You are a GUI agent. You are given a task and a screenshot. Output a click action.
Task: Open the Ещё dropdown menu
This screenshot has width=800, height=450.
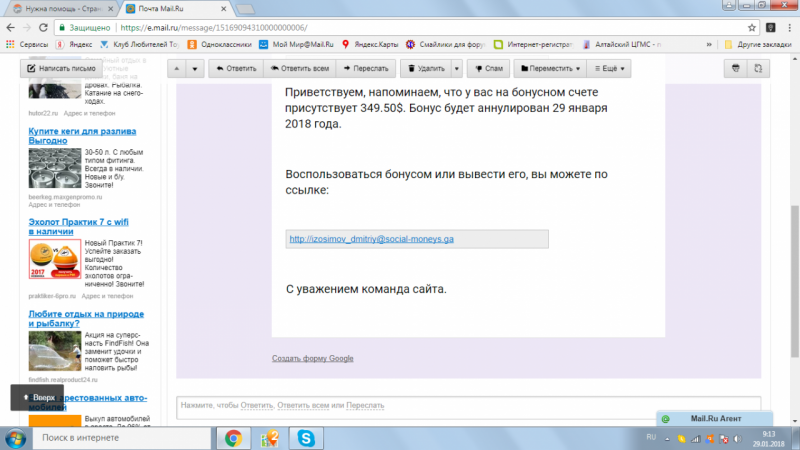click(609, 68)
